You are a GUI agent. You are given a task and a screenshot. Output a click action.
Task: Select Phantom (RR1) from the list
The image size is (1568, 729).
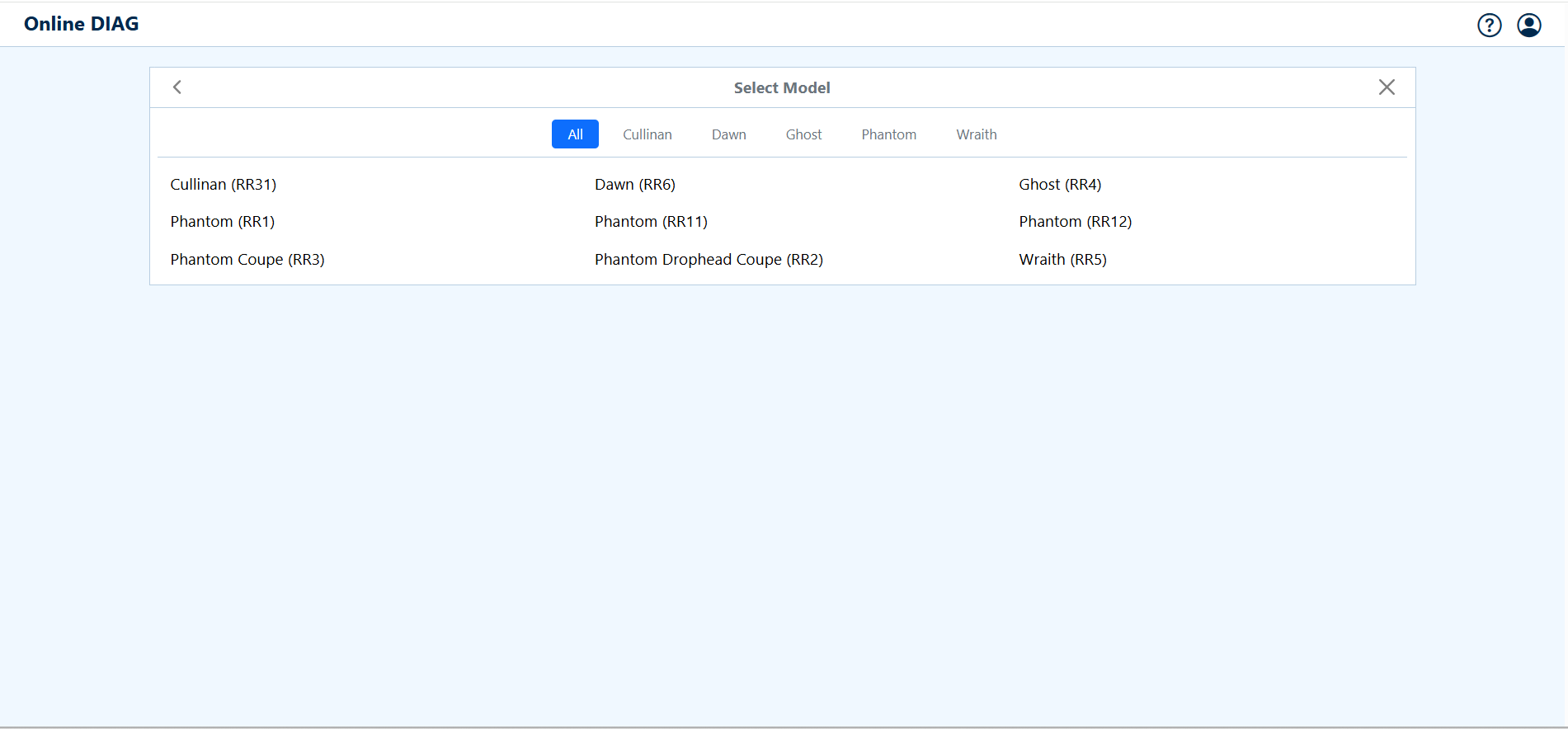tap(223, 222)
